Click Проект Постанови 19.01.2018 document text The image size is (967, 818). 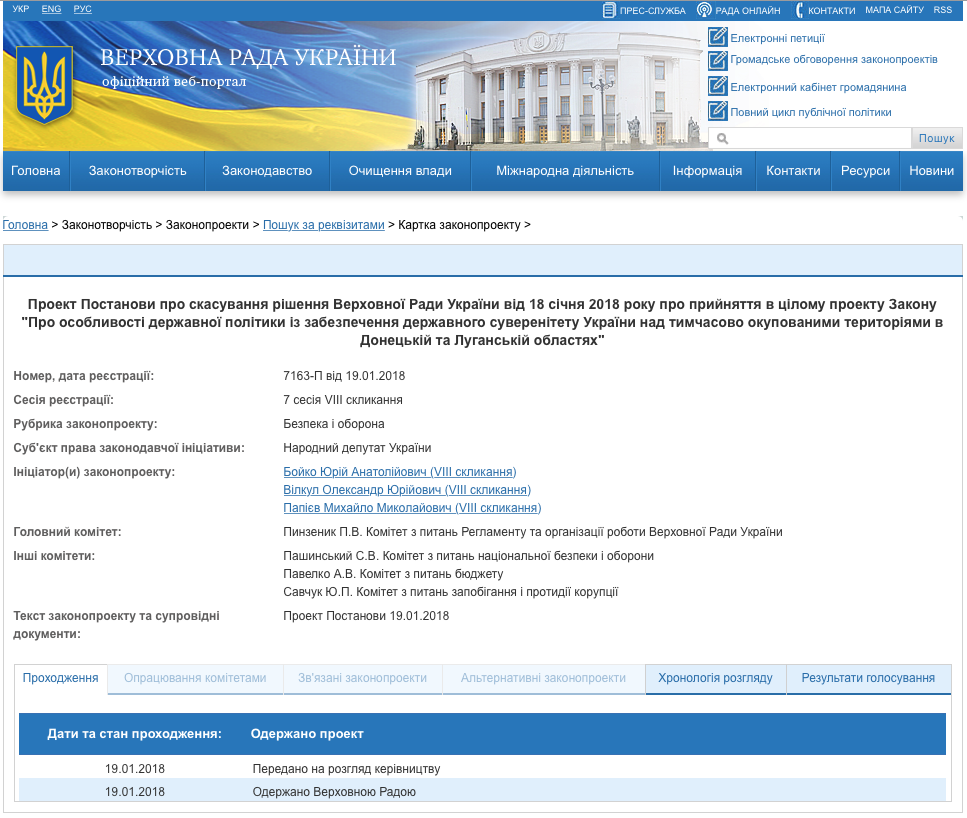[366, 616]
